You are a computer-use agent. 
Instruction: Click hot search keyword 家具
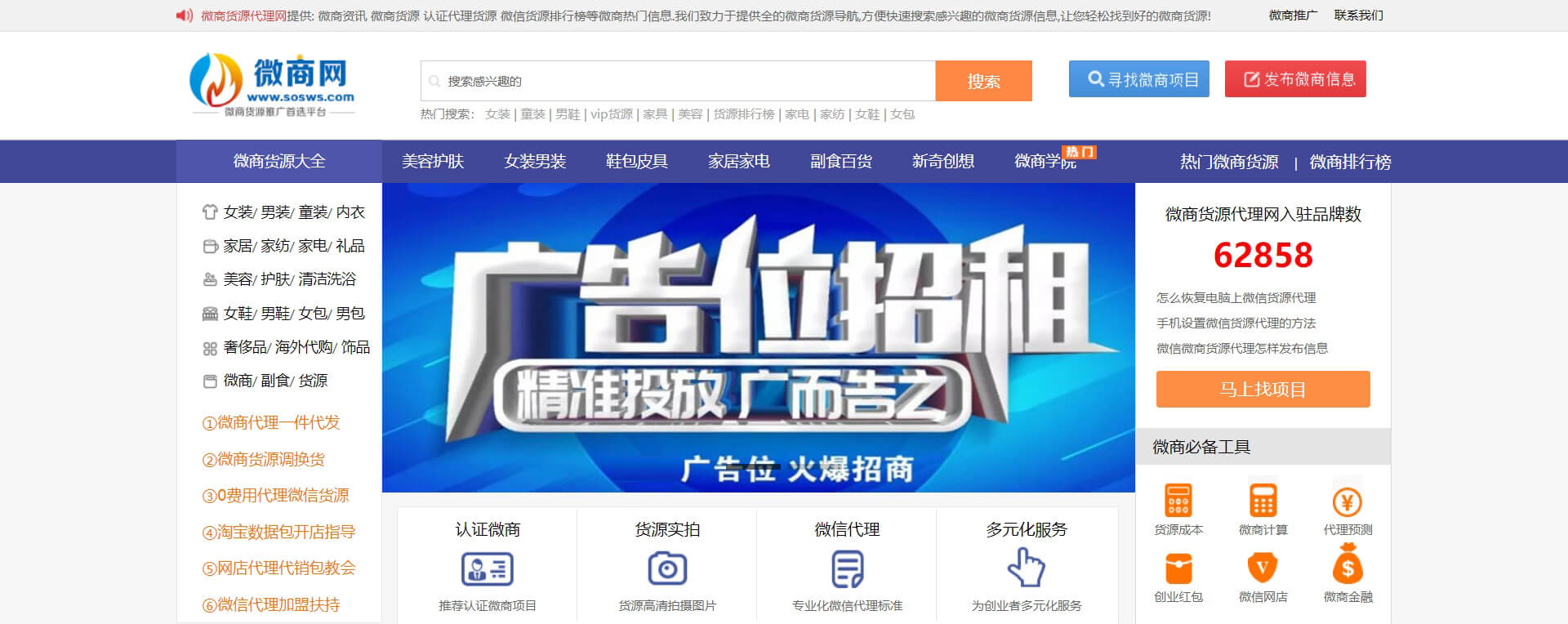(655, 114)
